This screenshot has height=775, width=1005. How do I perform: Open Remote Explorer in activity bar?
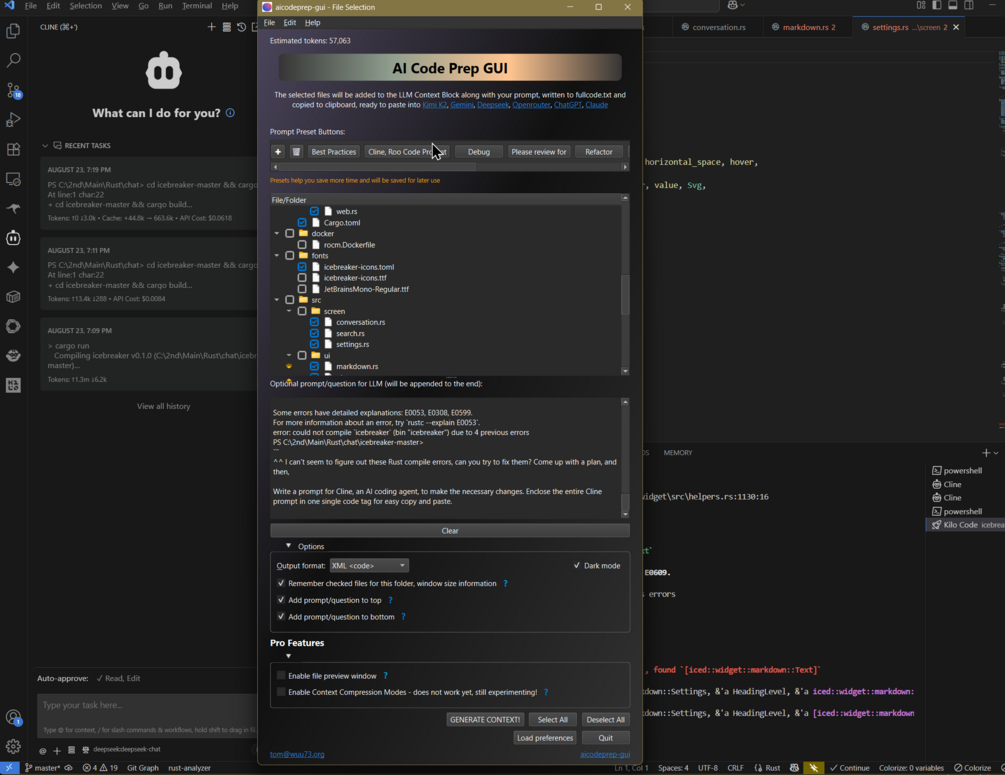click(x=13, y=179)
